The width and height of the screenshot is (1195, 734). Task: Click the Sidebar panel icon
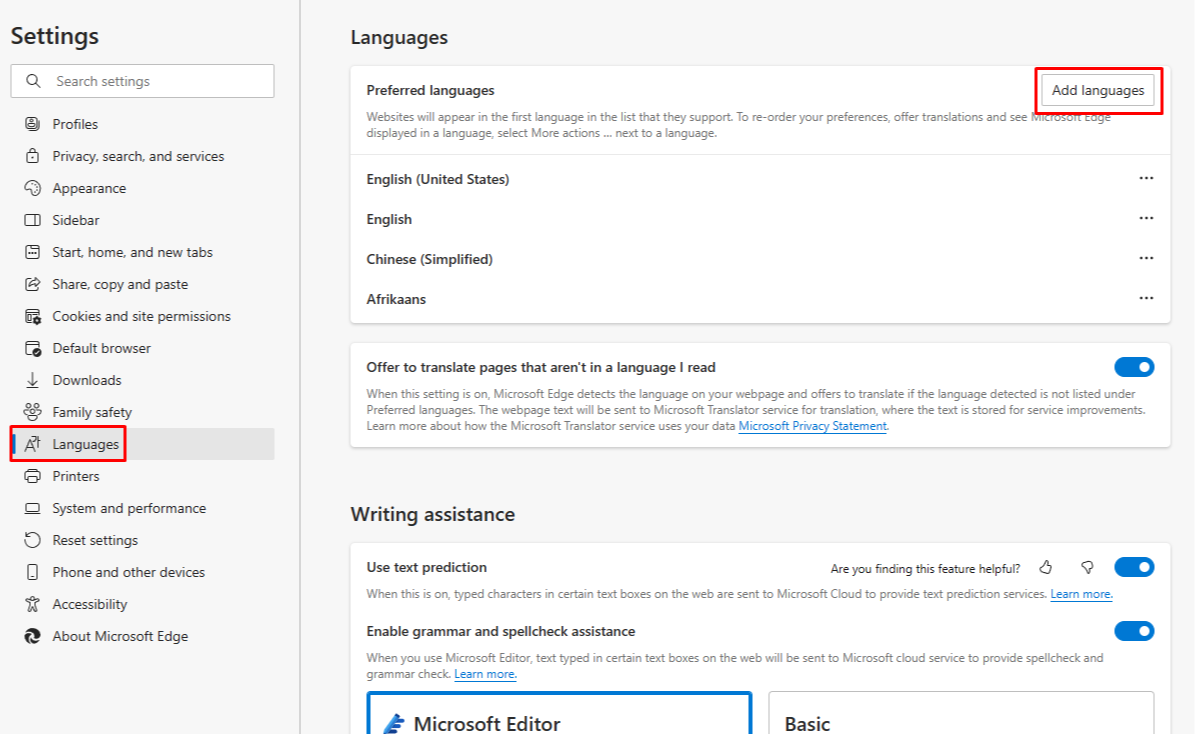point(32,220)
